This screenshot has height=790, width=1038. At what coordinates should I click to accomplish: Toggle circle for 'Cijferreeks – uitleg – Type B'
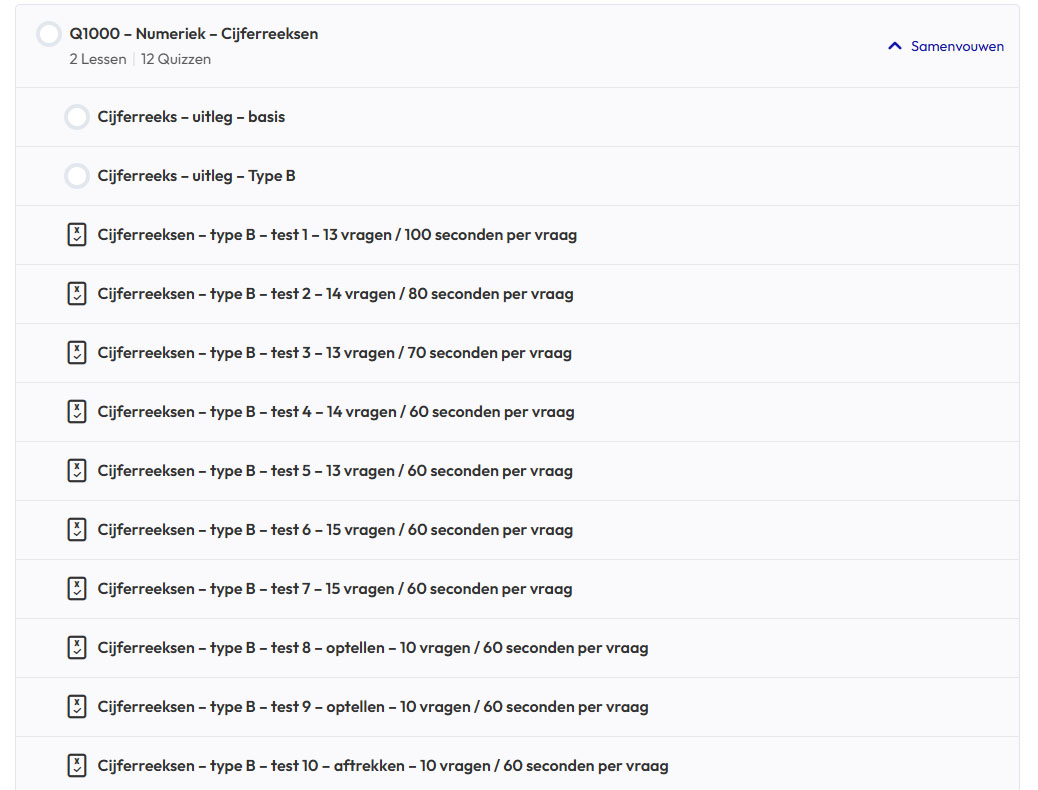(77, 176)
